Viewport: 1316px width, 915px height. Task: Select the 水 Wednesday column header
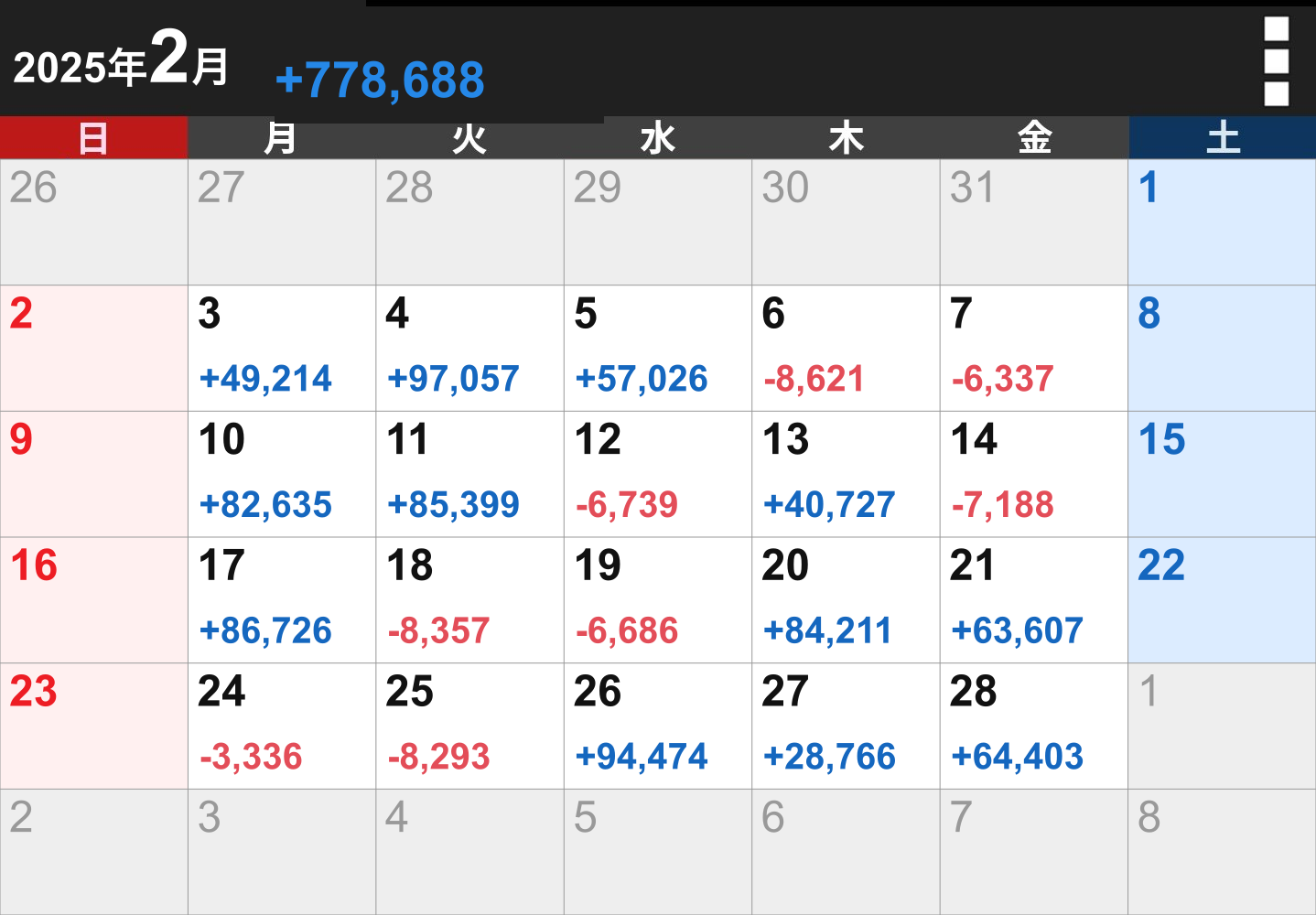[658, 138]
